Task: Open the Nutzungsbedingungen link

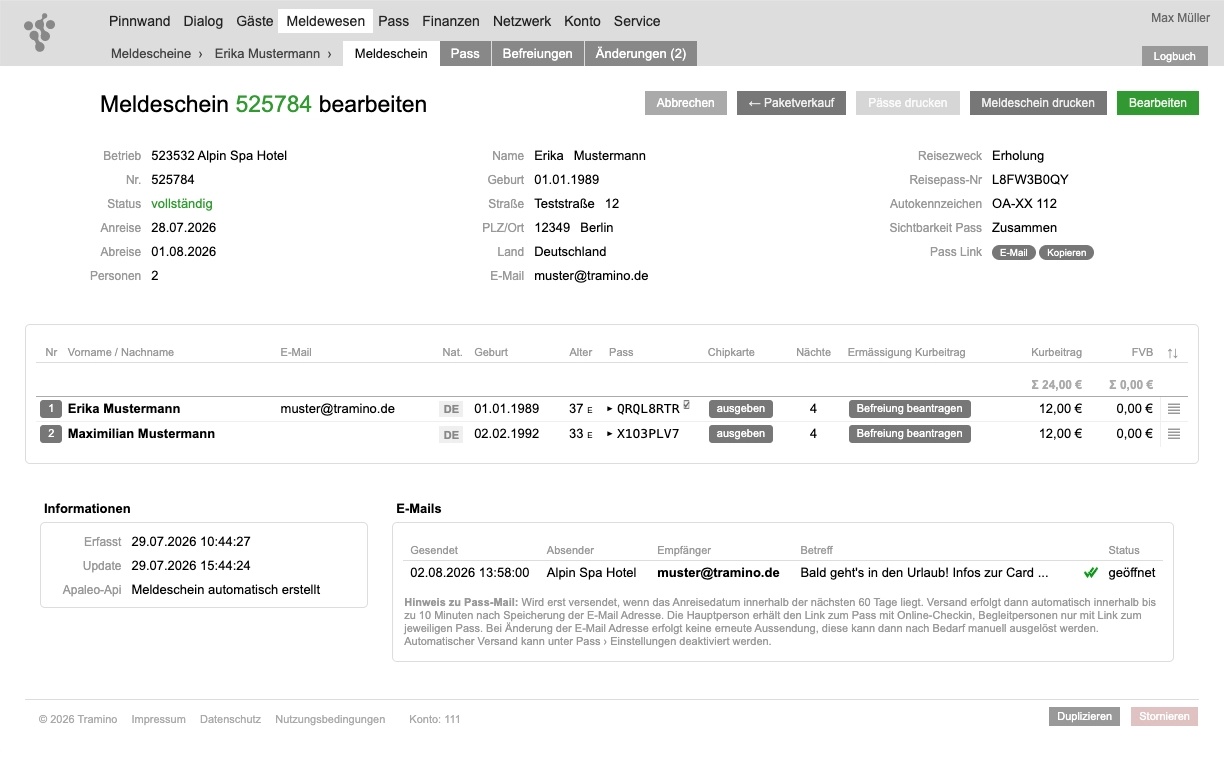Action: tap(330, 719)
